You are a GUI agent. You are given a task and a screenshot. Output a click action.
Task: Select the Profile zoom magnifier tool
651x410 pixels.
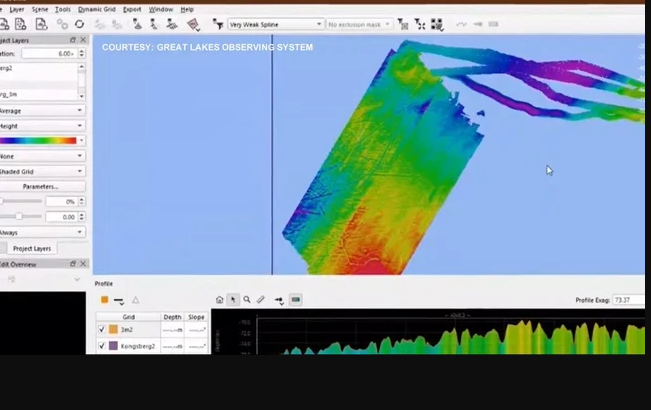pyautogui.click(x=247, y=299)
